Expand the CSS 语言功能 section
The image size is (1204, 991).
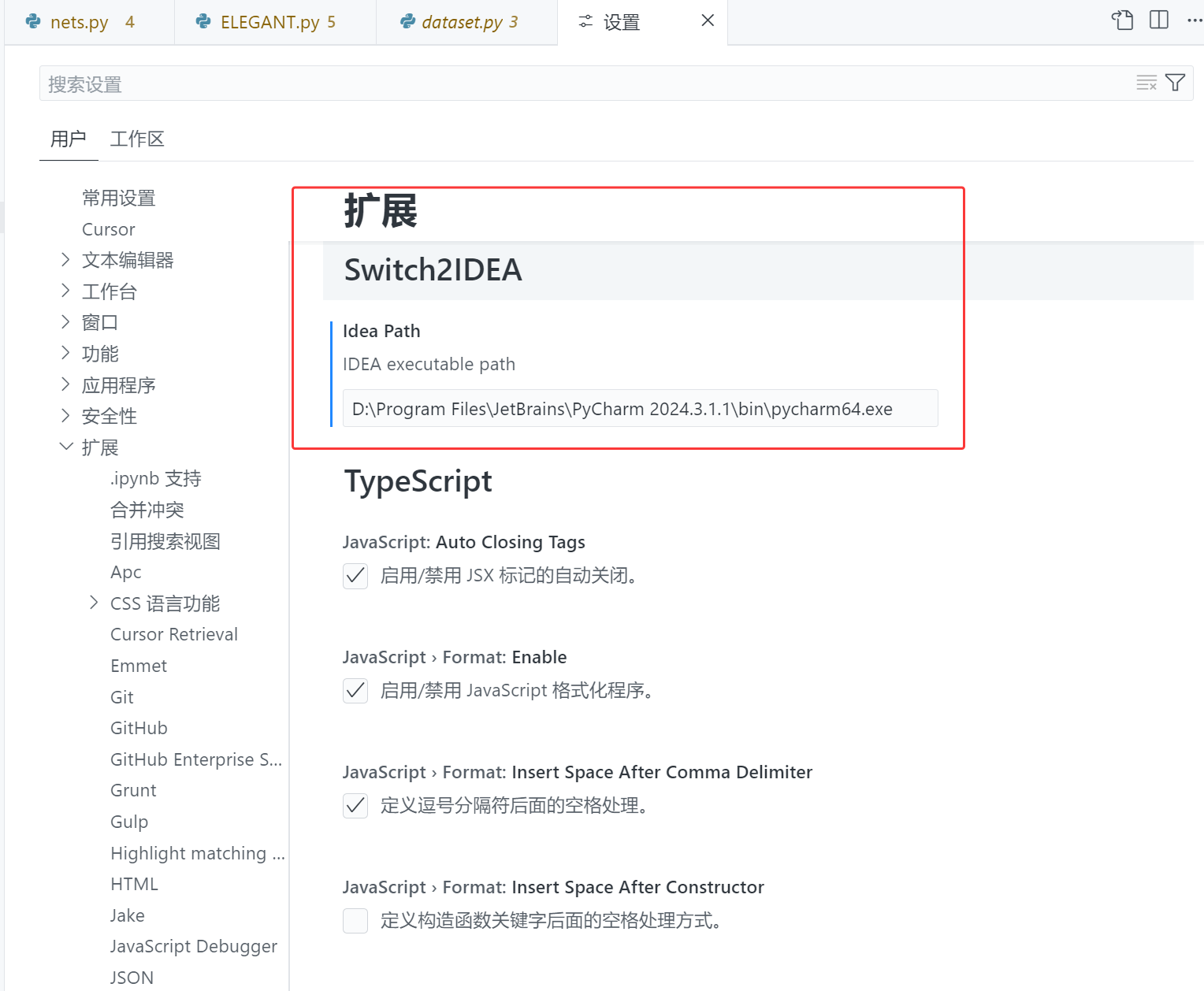tap(93, 603)
